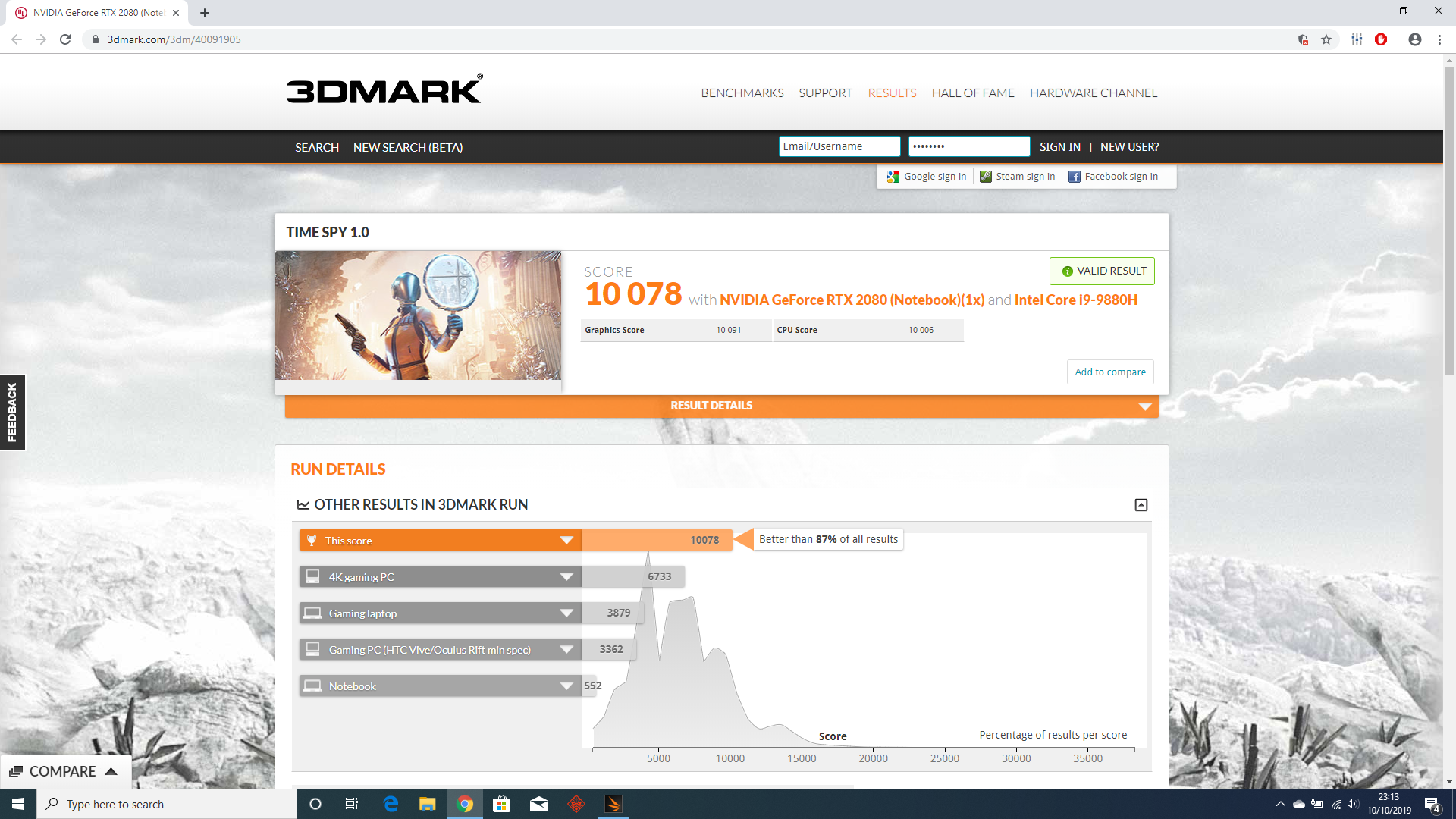Click the 4K gaming PC monitor icon
The height and width of the screenshot is (819, 1456).
(x=312, y=577)
